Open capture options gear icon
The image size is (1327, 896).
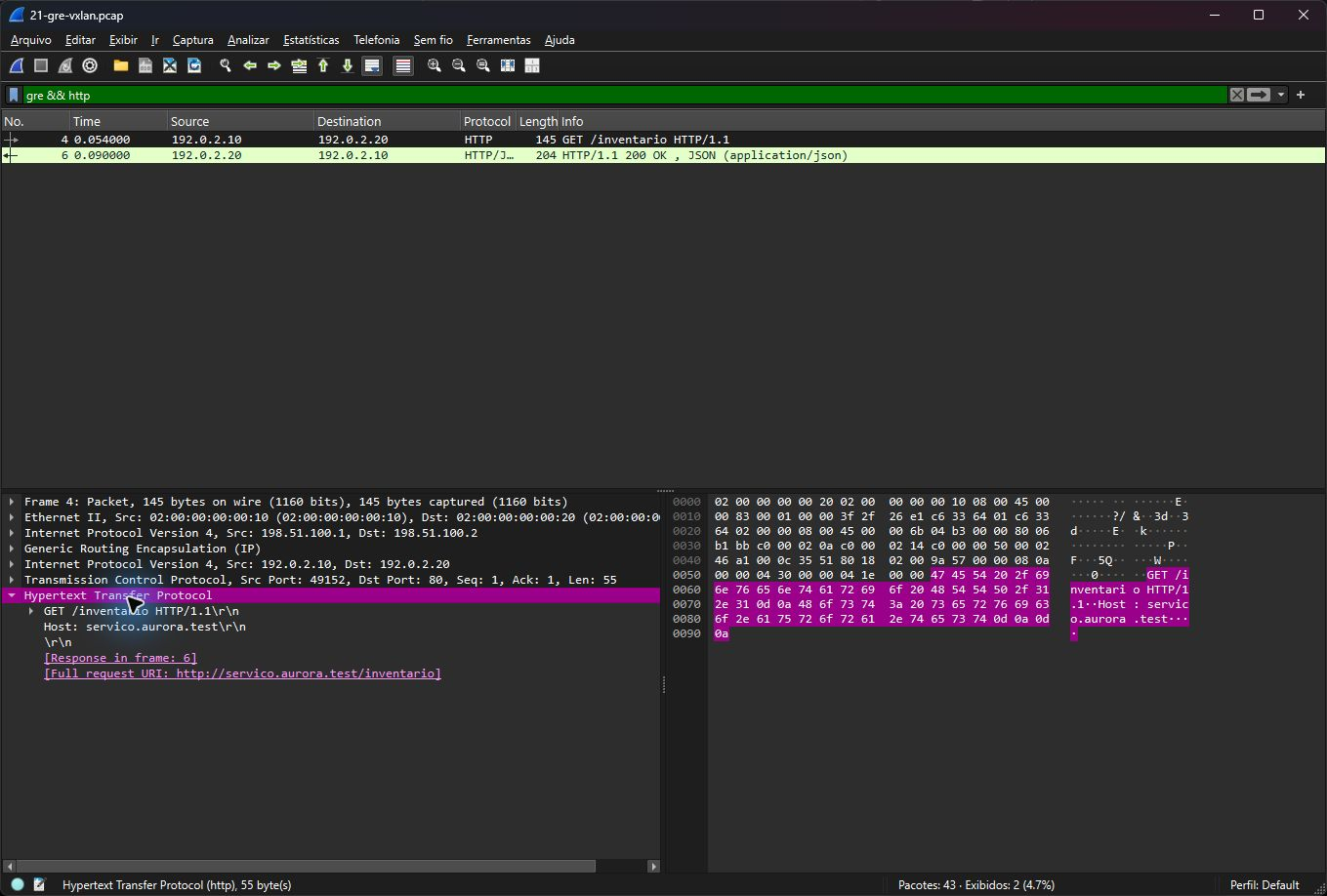click(x=90, y=65)
